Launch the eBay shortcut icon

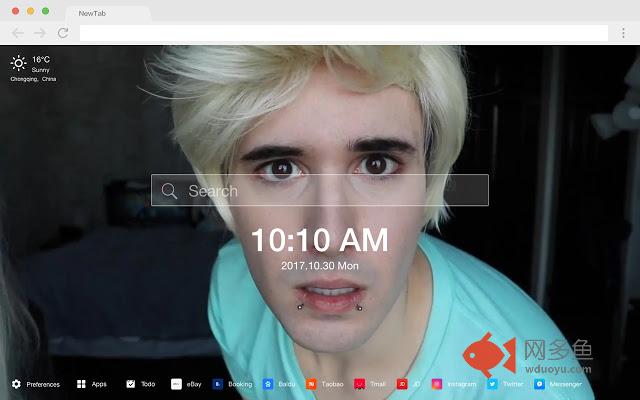(x=176, y=384)
